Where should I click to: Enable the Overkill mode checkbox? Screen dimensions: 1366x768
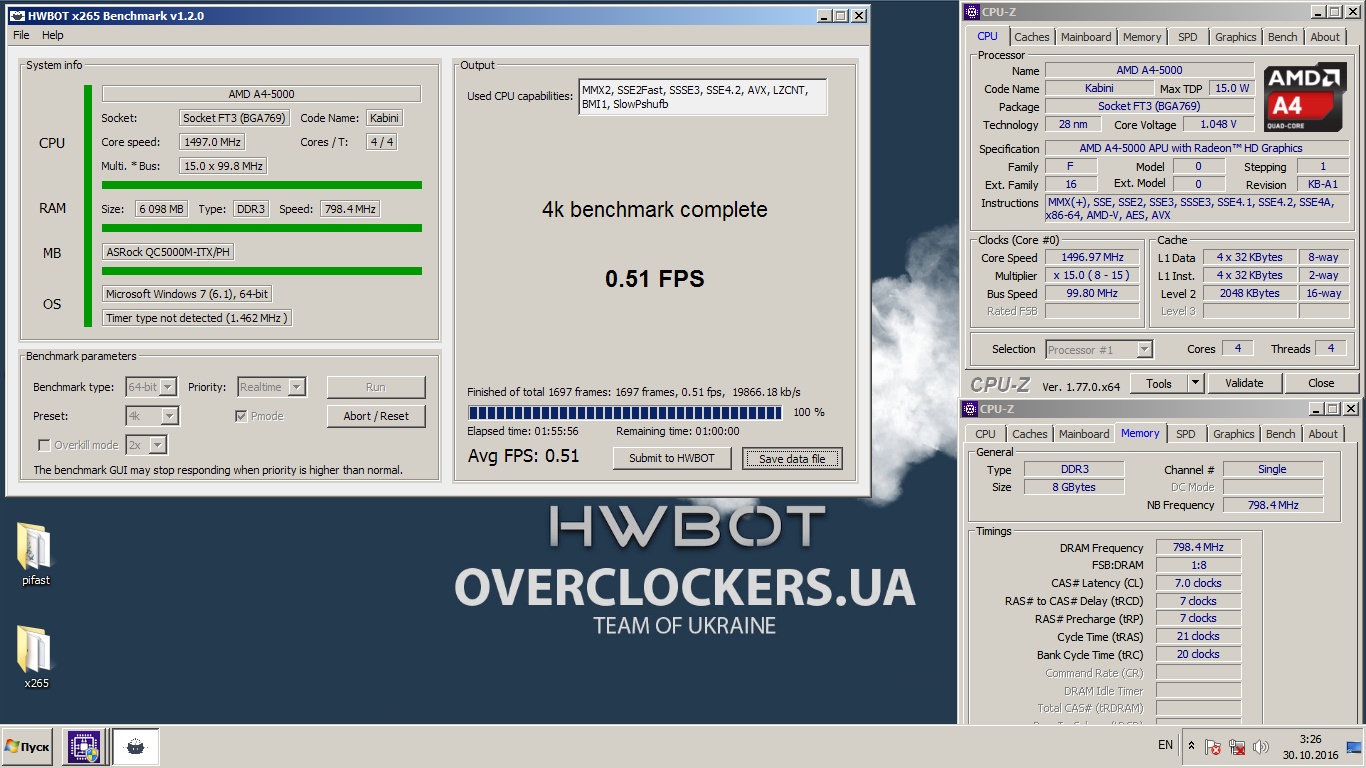(x=44, y=445)
